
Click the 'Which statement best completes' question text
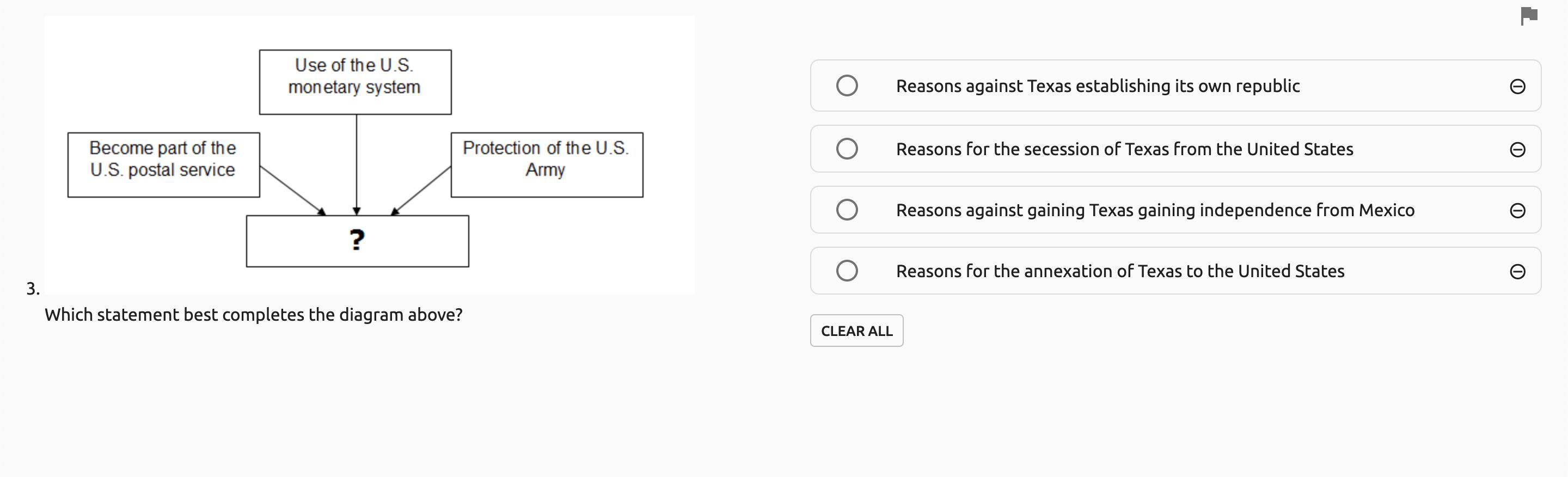tap(253, 315)
